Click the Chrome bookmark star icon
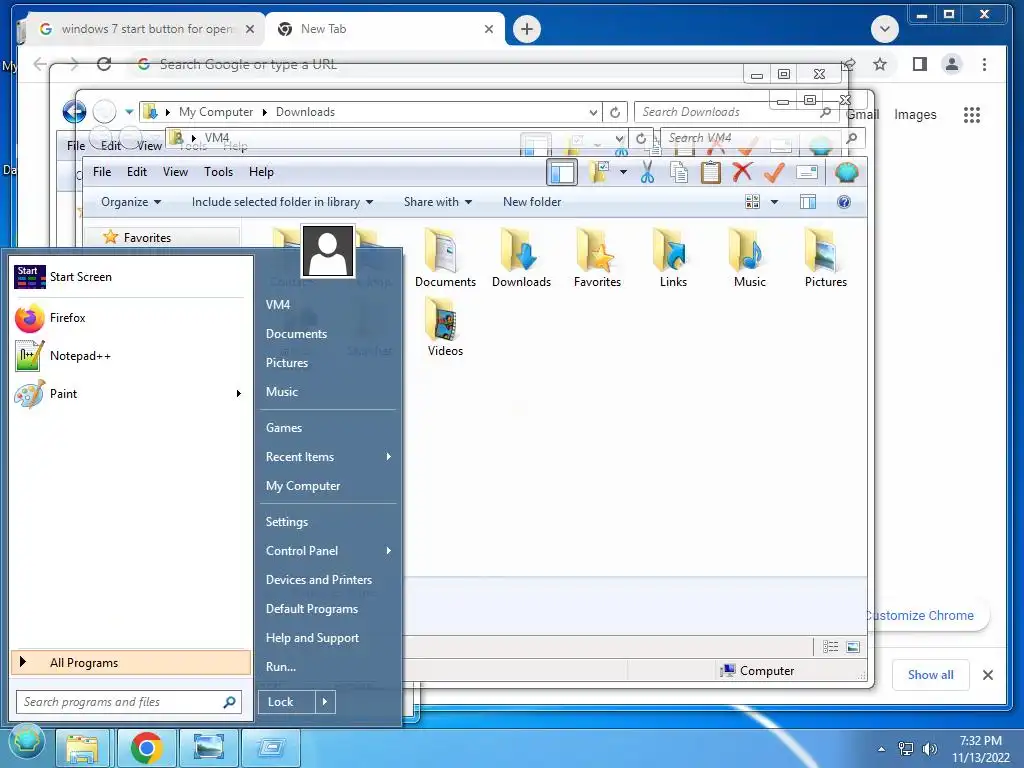This screenshot has height=768, width=1024. (880, 64)
